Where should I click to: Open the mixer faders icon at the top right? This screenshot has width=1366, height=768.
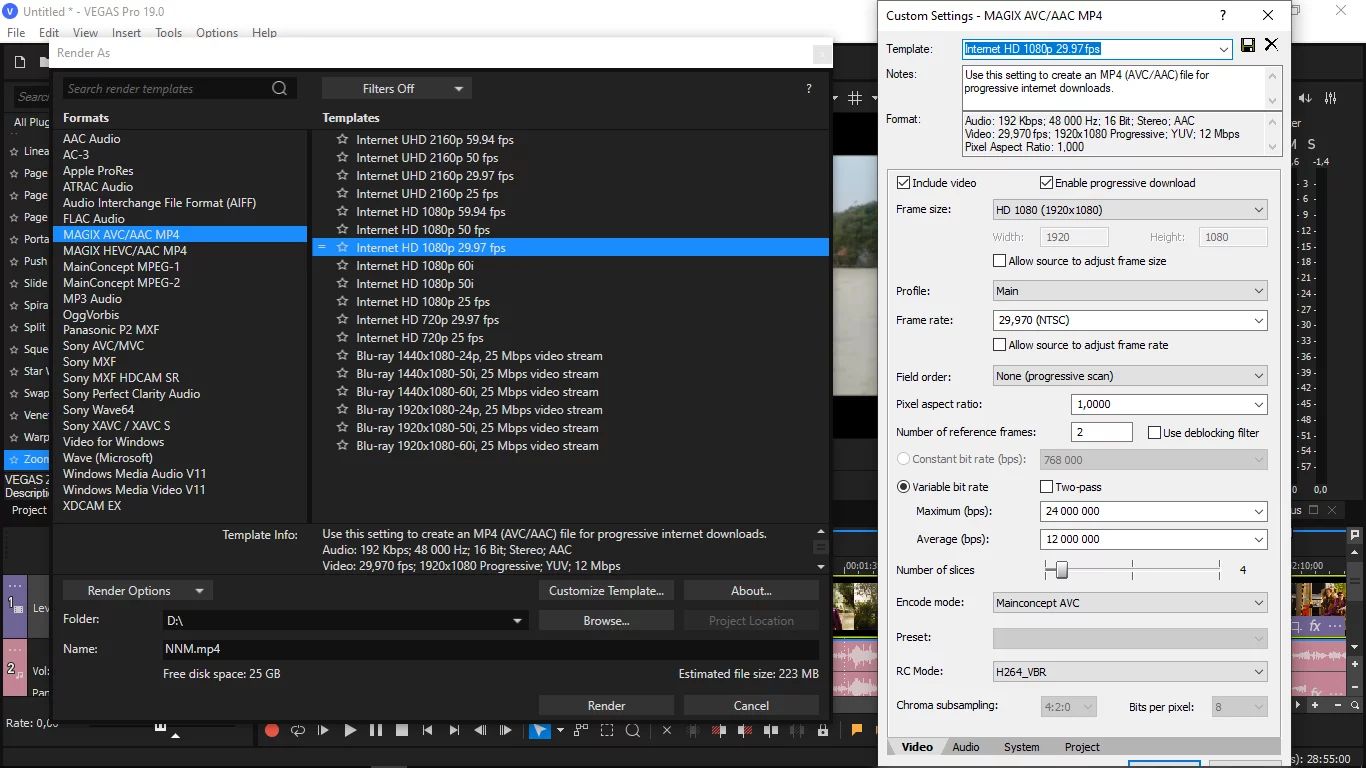1331,98
